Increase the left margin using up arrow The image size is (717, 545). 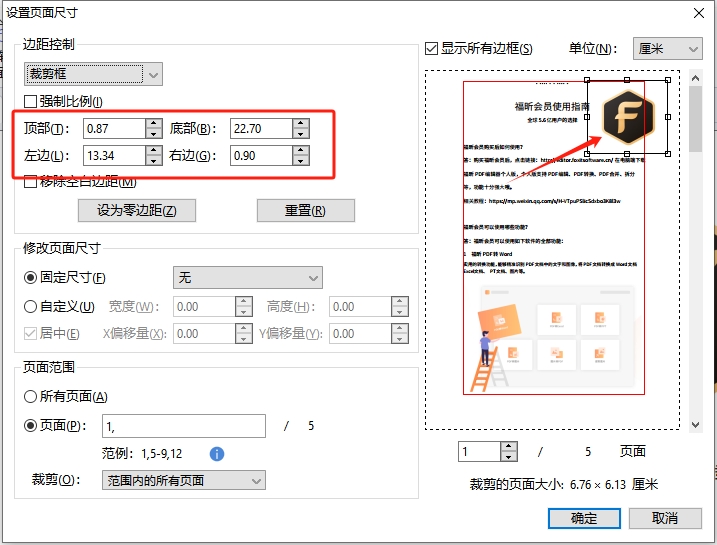153,150
